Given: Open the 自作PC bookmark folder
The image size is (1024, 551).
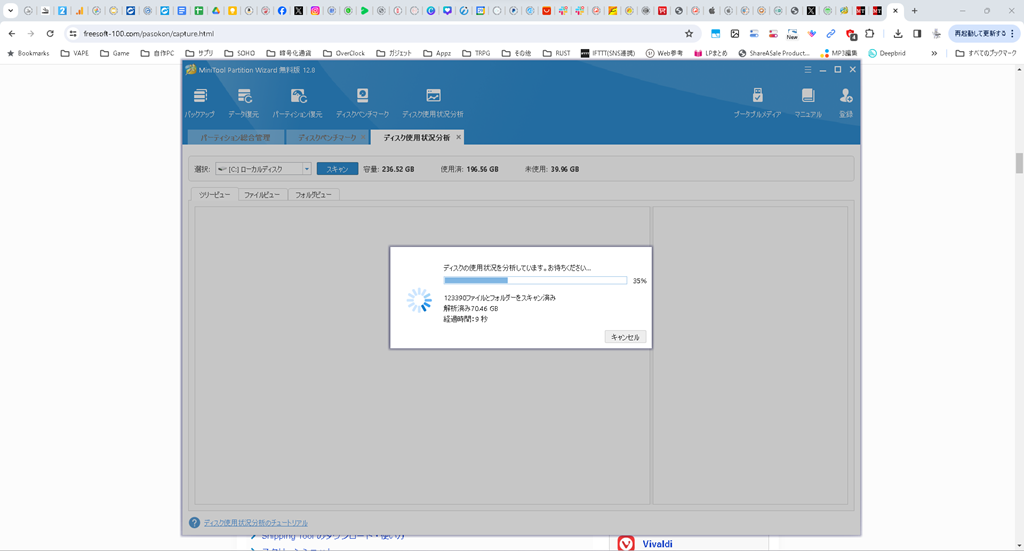Looking at the screenshot, I should click(x=157, y=54).
